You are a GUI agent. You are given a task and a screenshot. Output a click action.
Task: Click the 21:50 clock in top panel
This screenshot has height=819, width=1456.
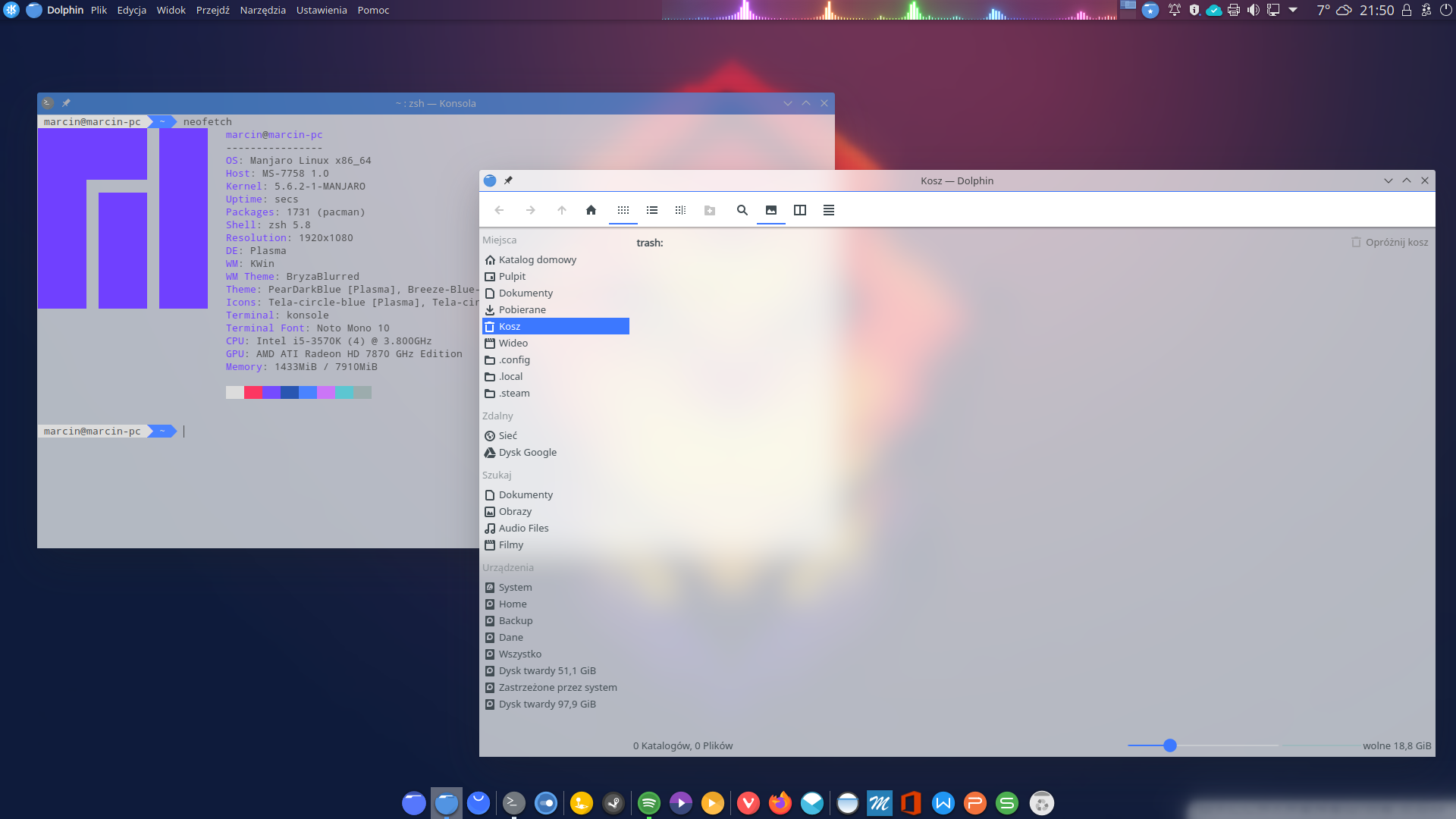click(1377, 10)
